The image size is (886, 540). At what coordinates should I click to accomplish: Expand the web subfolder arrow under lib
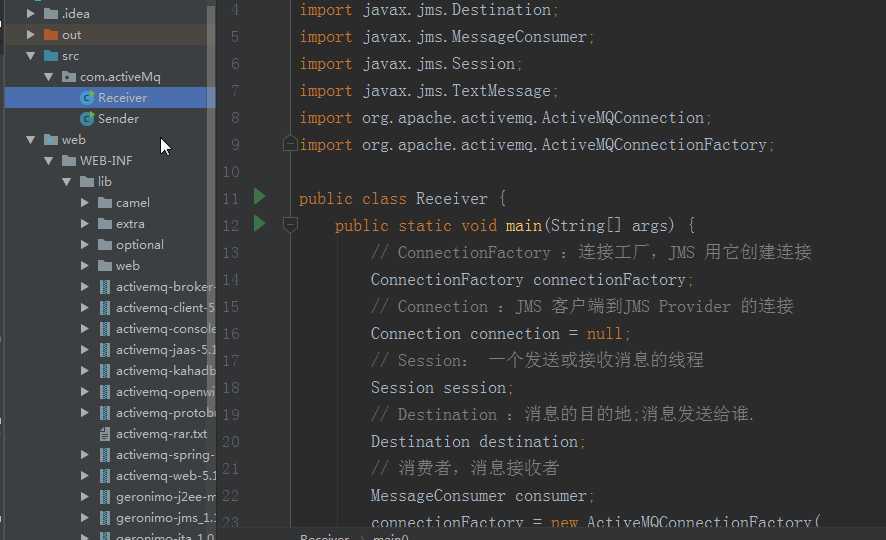point(85,265)
